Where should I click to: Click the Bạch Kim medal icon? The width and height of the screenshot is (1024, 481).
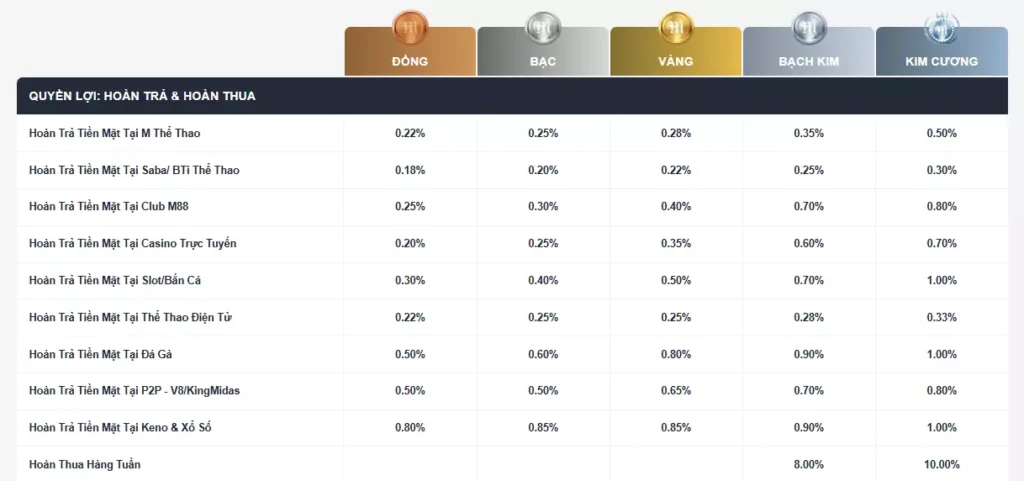pos(808,27)
